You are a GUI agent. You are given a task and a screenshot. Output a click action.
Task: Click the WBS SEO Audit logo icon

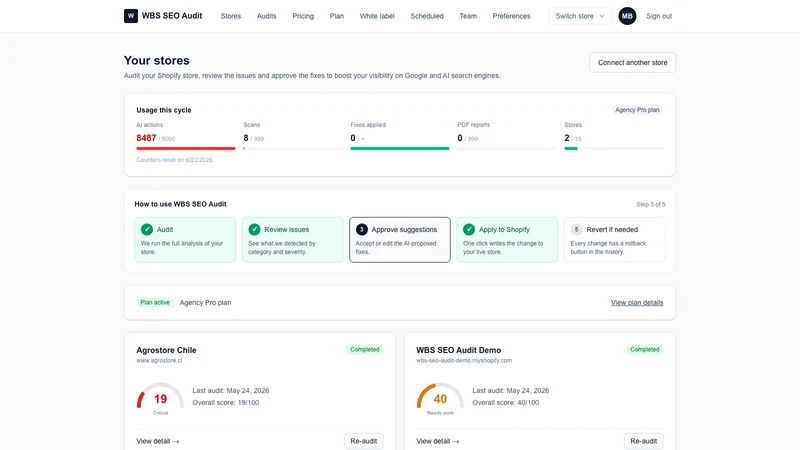coord(131,16)
